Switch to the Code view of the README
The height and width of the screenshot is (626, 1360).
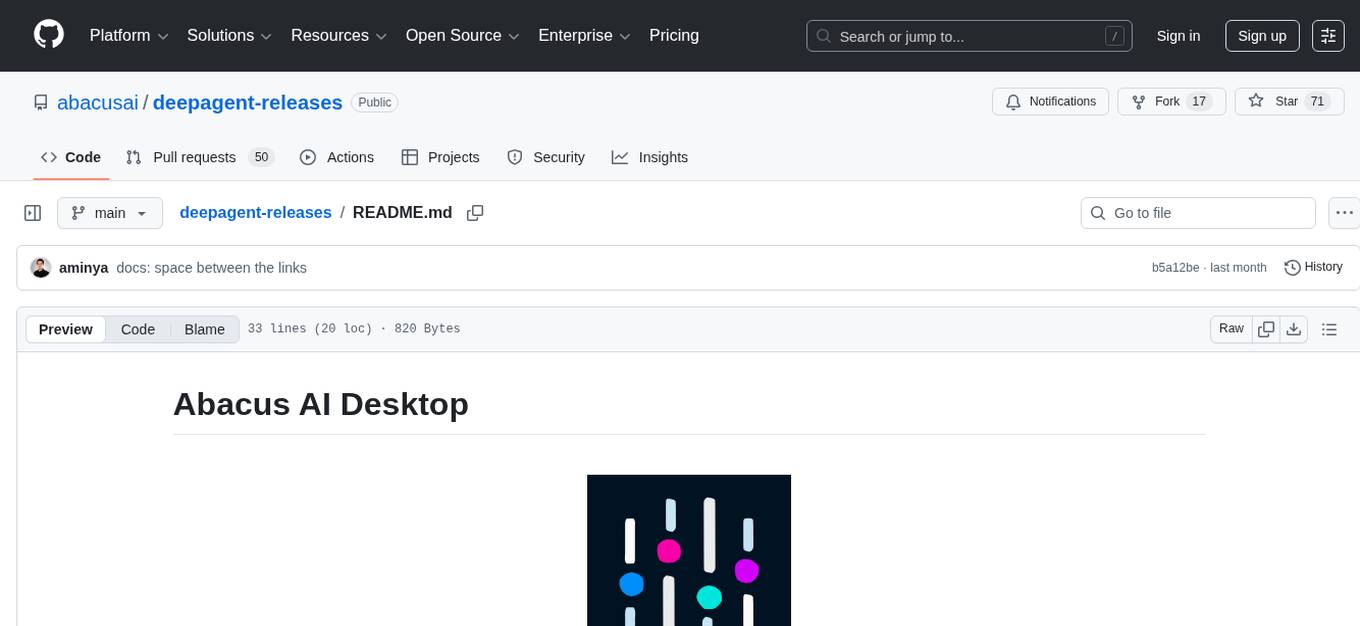click(x=137, y=329)
